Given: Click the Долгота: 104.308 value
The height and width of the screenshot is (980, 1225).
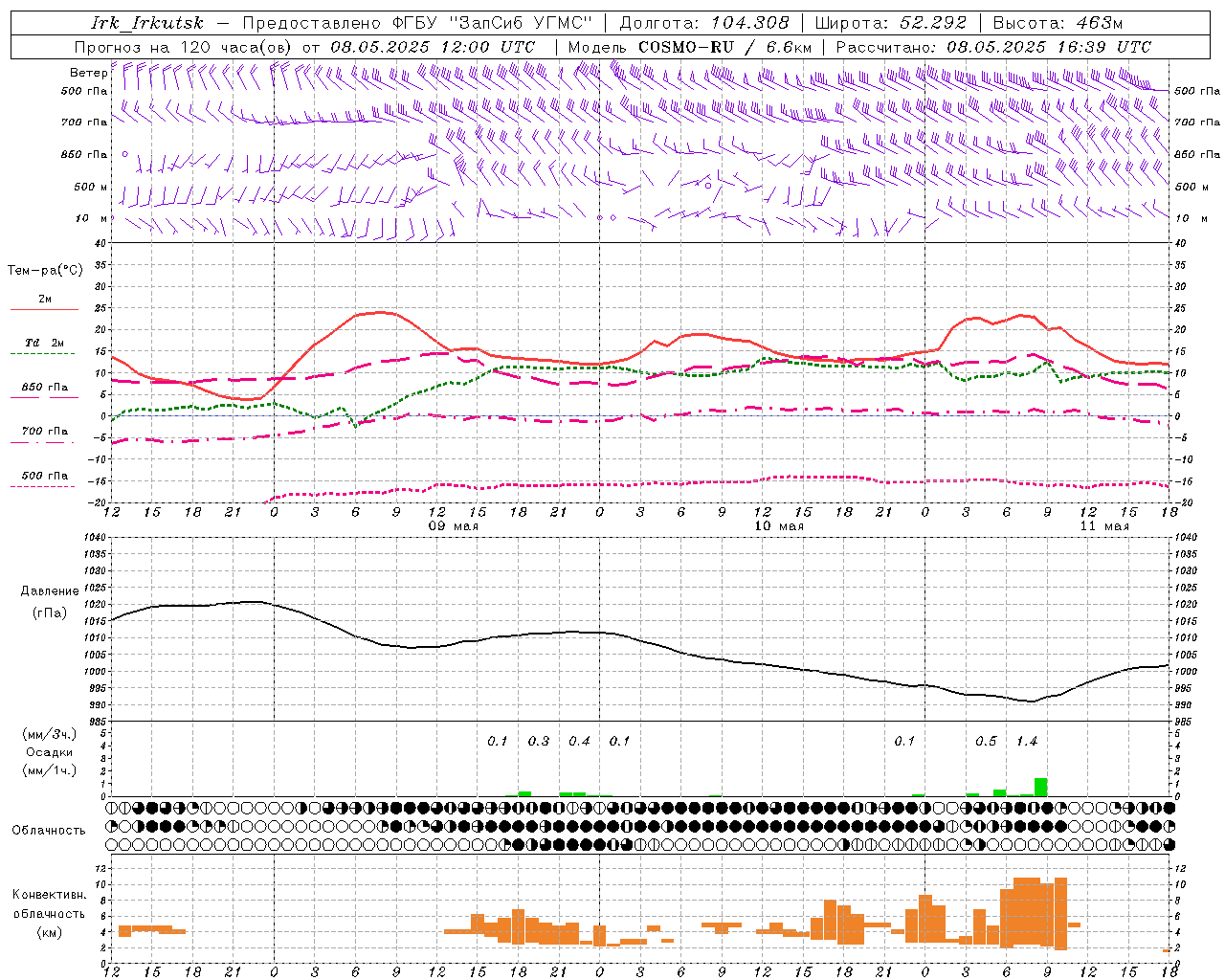Looking at the screenshot, I should pos(704,23).
